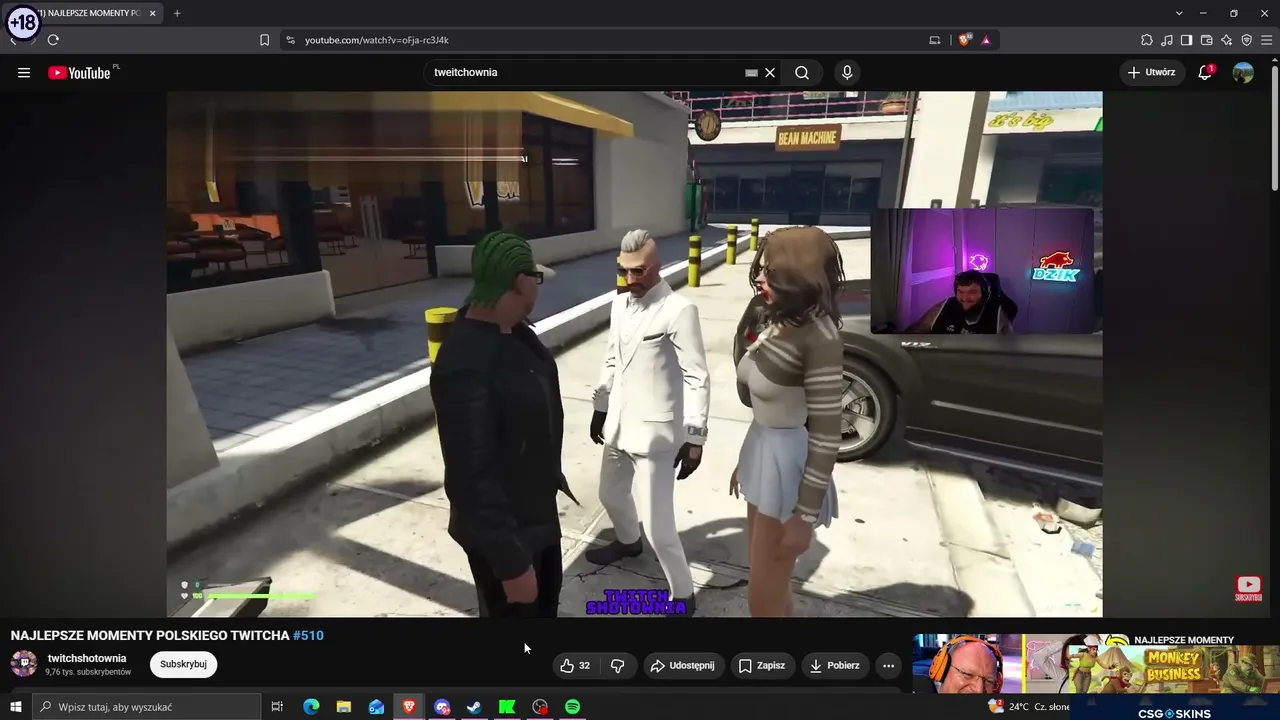Viewport: 1280px width, 720px height.
Task: Click the #510 hashtag link
Action: coord(308,635)
